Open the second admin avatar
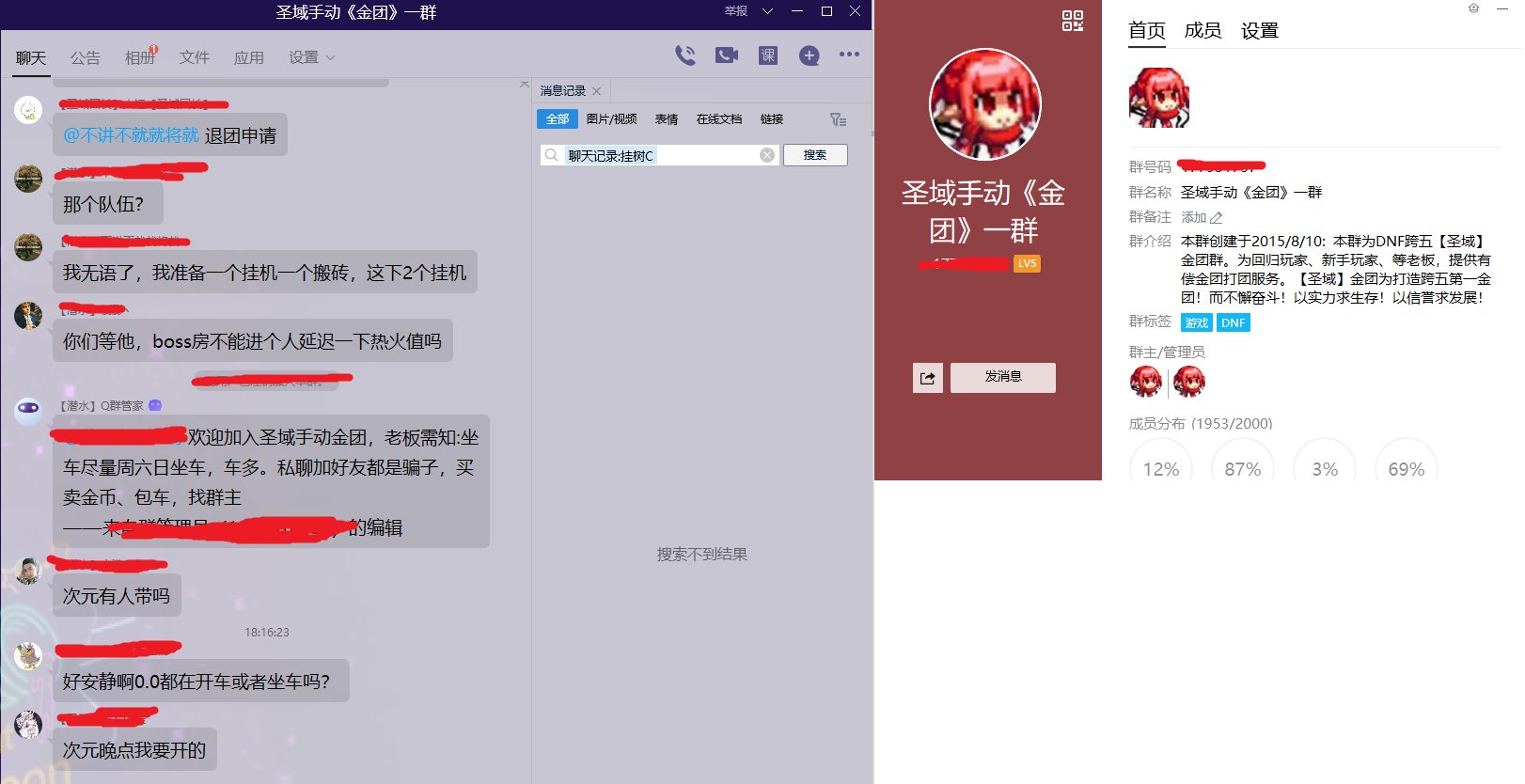Viewport: 1525px width, 784px height. pyautogui.click(x=1189, y=382)
